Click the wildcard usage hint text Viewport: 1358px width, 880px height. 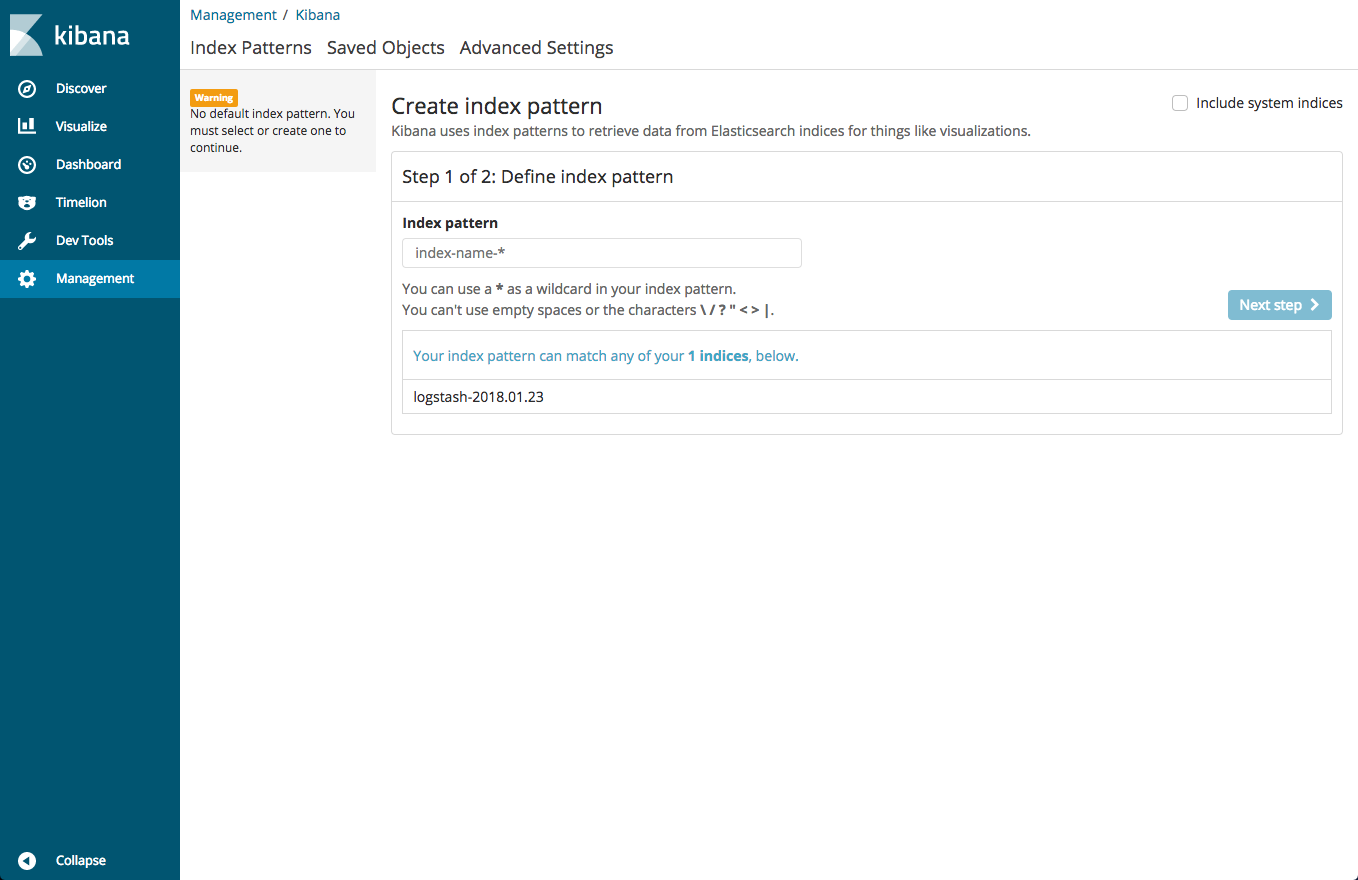point(569,289)
